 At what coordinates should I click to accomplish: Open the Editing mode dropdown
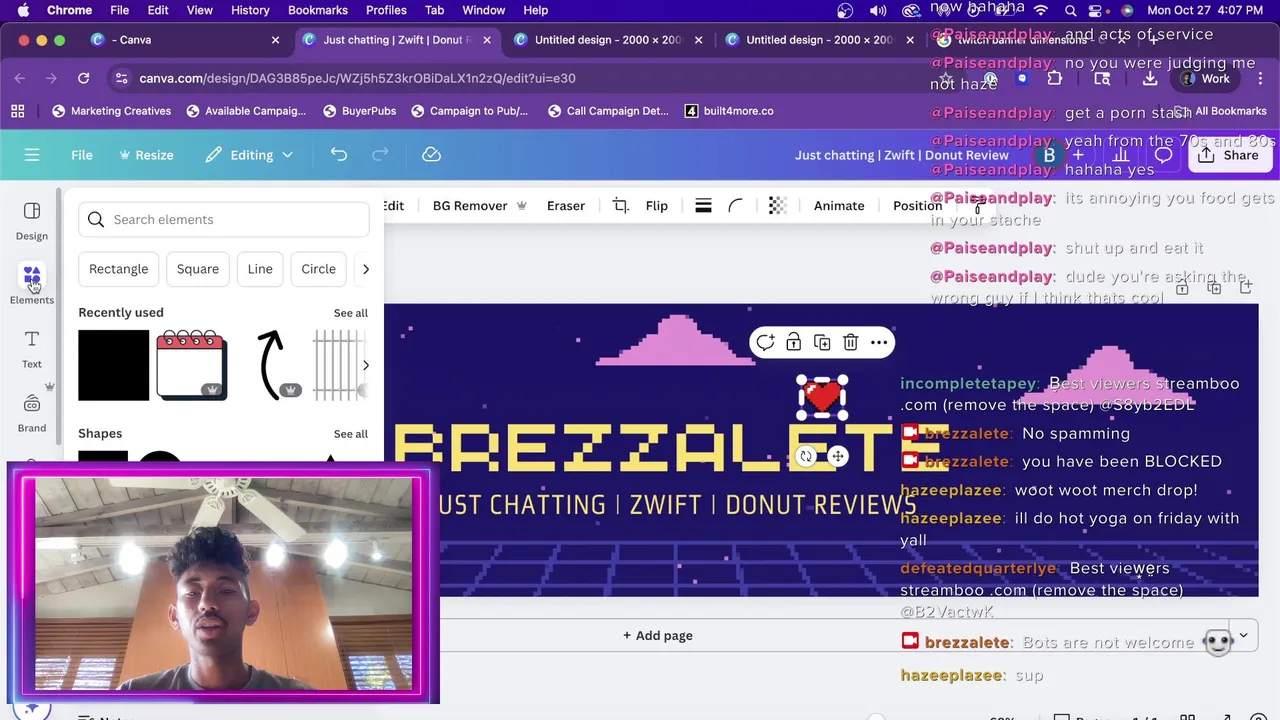pos(249,155)
